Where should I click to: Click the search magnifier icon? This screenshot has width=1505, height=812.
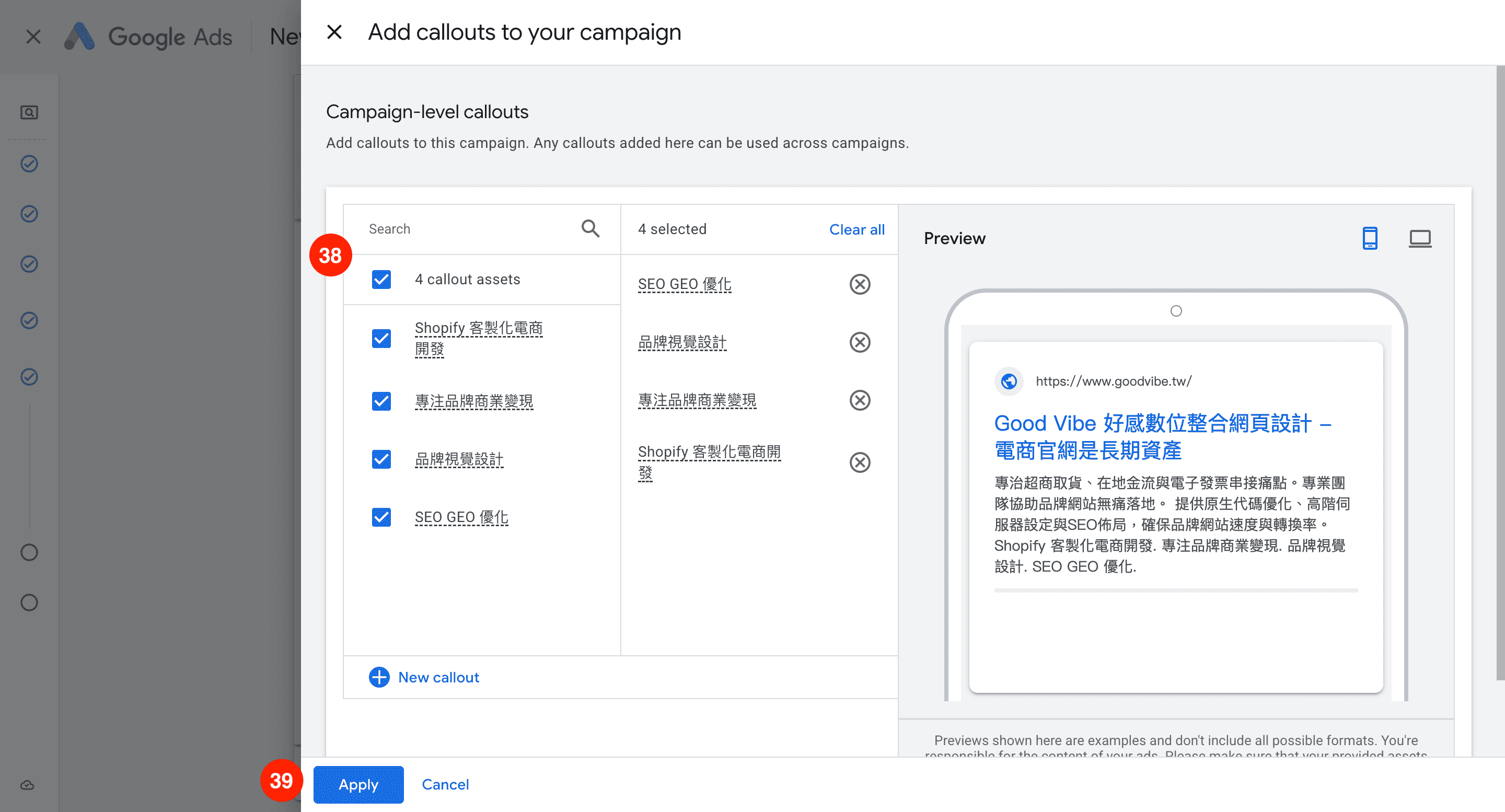pos(590,228)
